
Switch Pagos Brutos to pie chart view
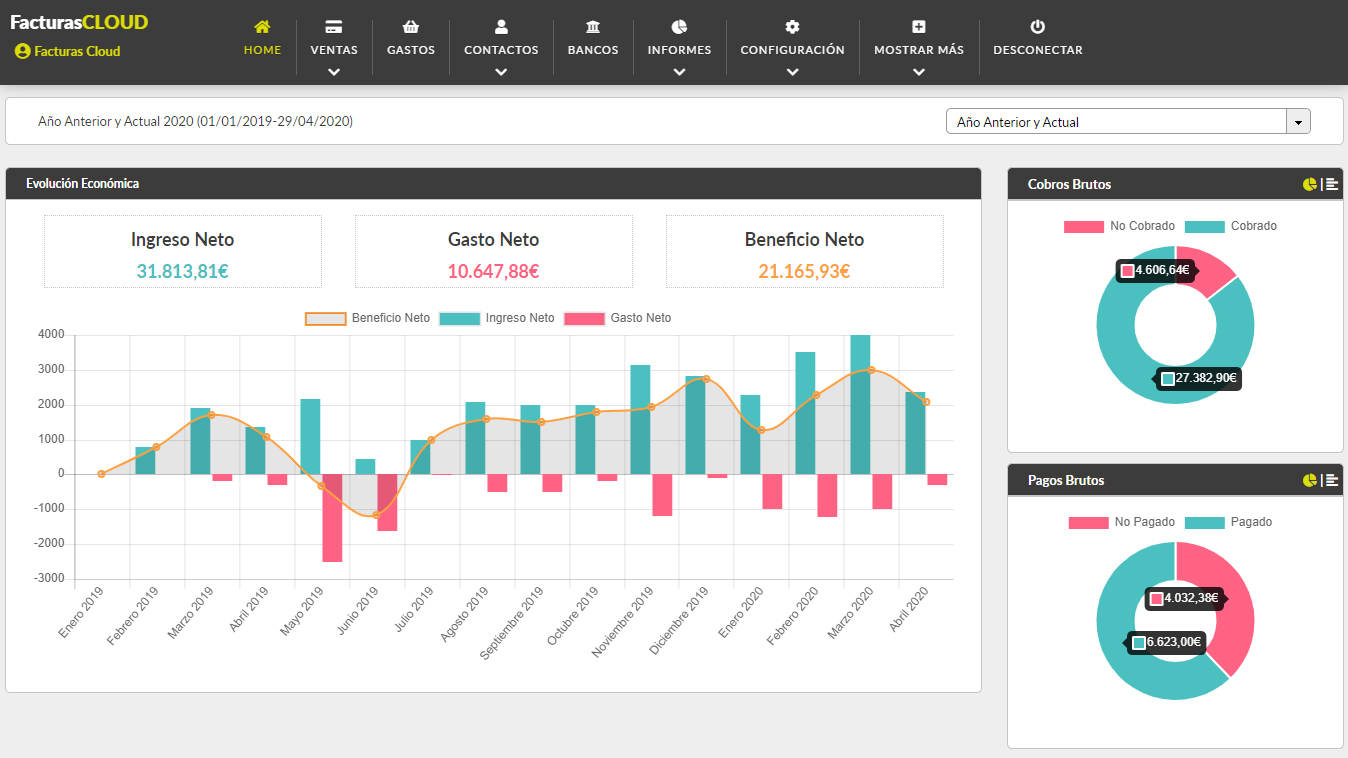coord(1310,480)
